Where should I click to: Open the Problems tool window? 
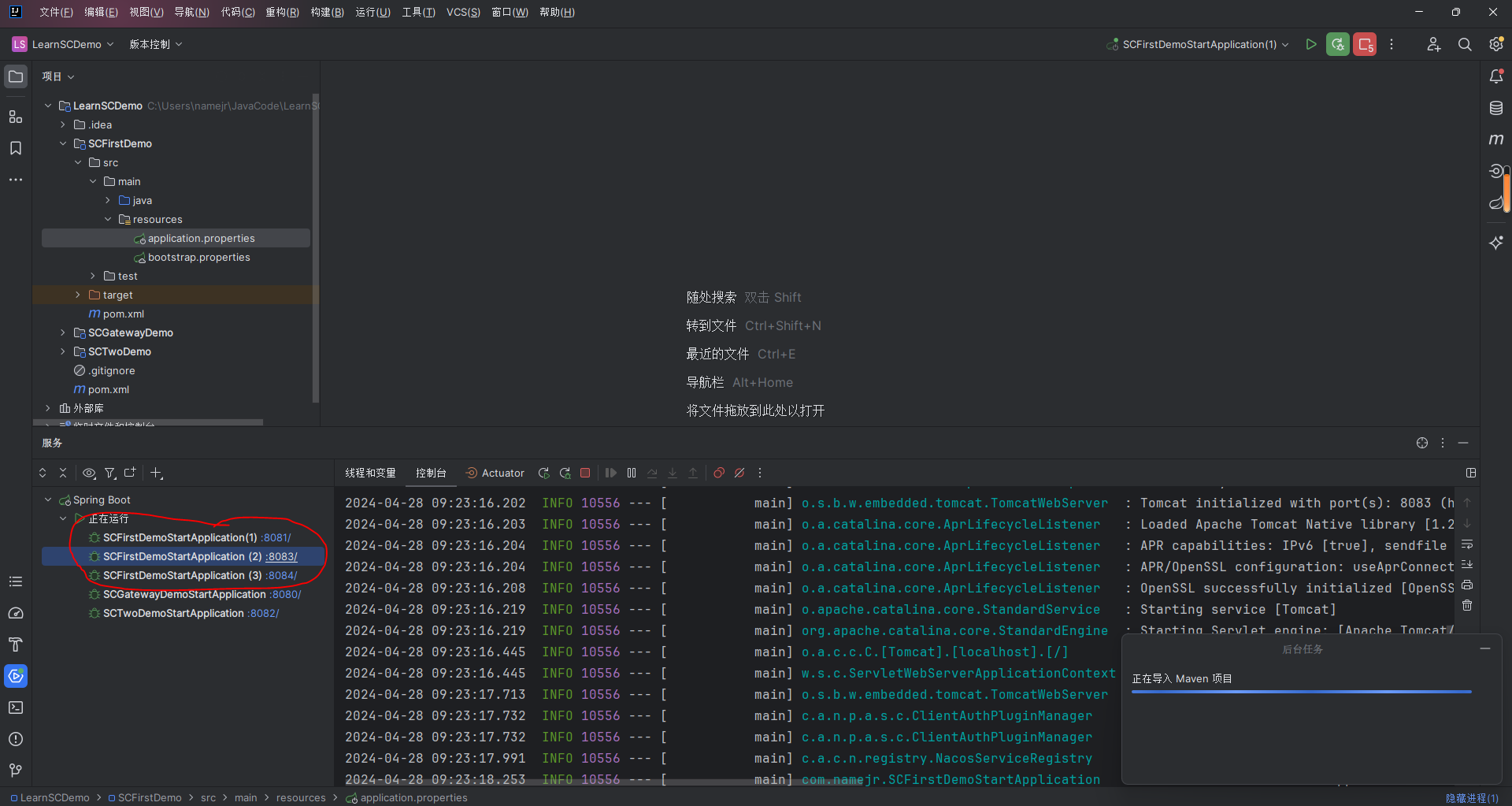pos(16,739)
